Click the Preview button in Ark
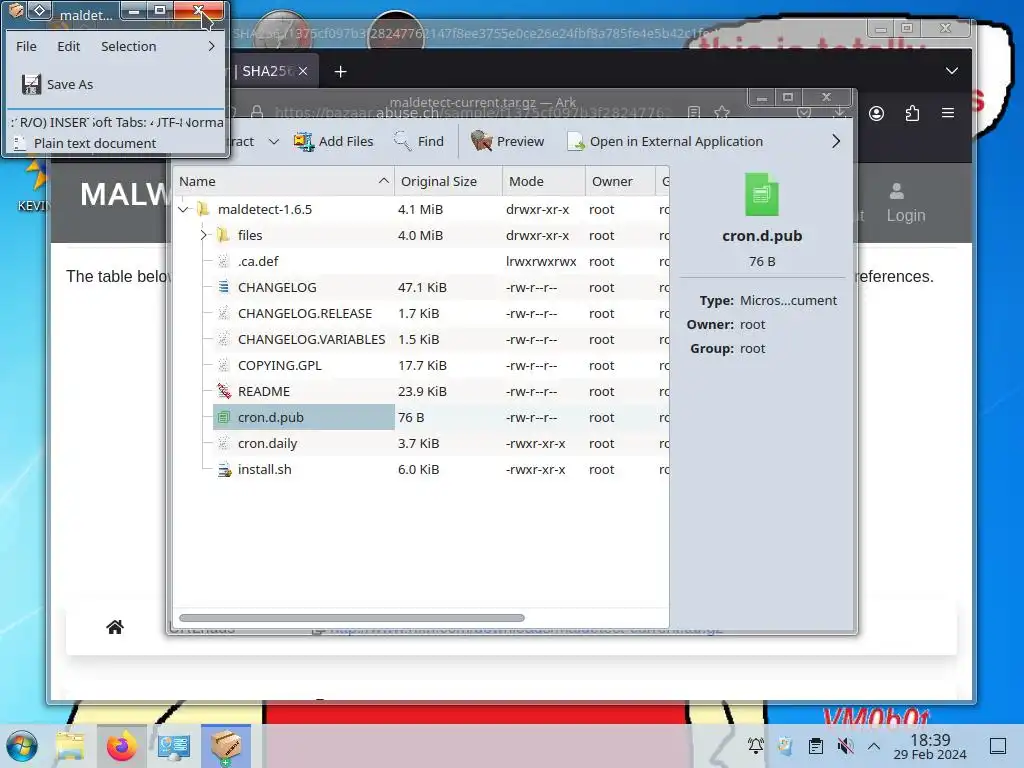This screenshot has width=1024, height=768. [x=507, y=141]
